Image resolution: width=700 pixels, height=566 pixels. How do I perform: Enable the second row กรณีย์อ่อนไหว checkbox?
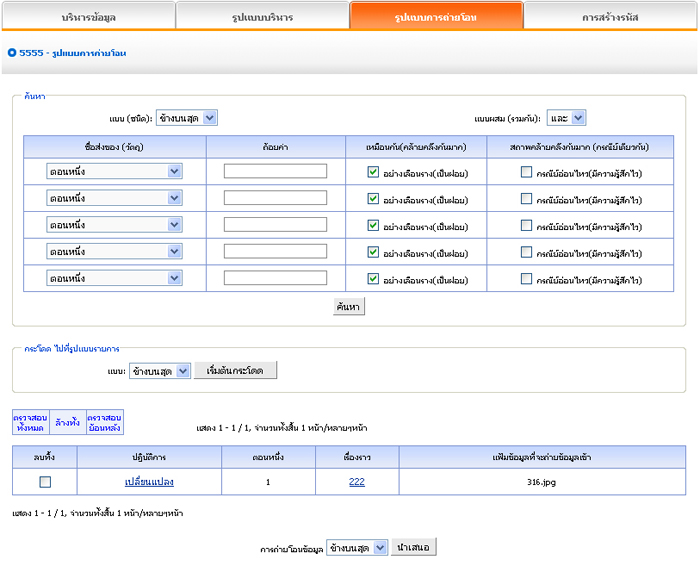click(526, 199)
